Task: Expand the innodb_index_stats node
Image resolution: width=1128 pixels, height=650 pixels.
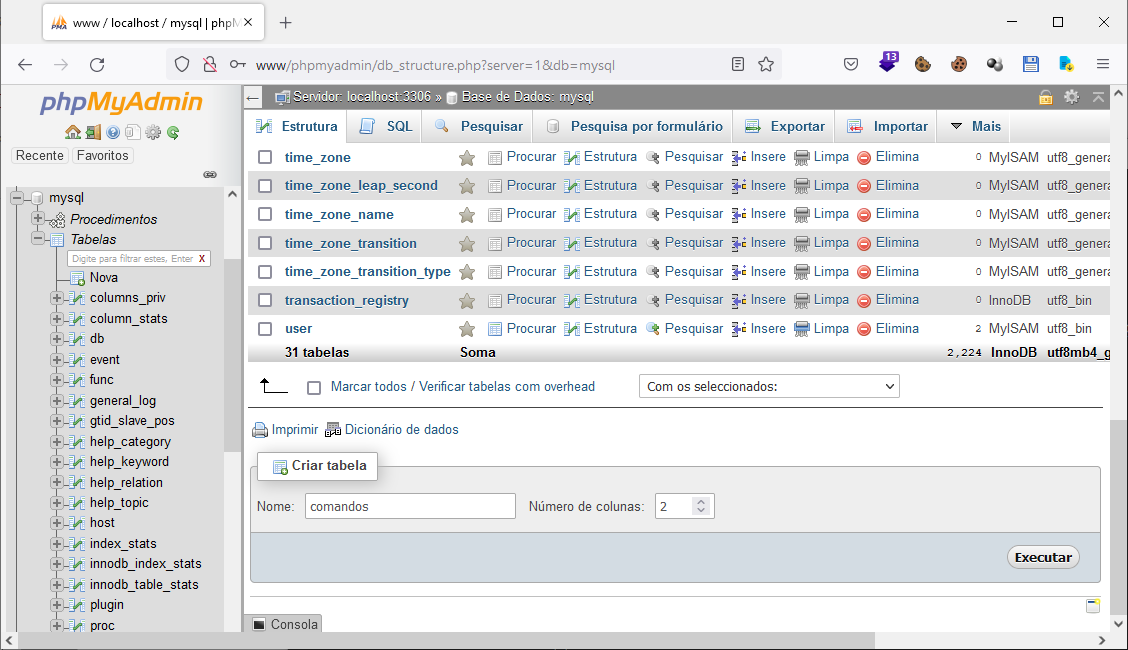Action: coord(57,564)
